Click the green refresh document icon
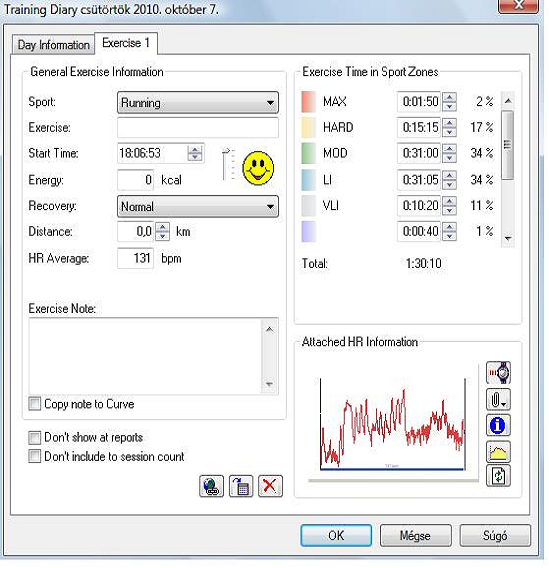 tap(498, 476)
